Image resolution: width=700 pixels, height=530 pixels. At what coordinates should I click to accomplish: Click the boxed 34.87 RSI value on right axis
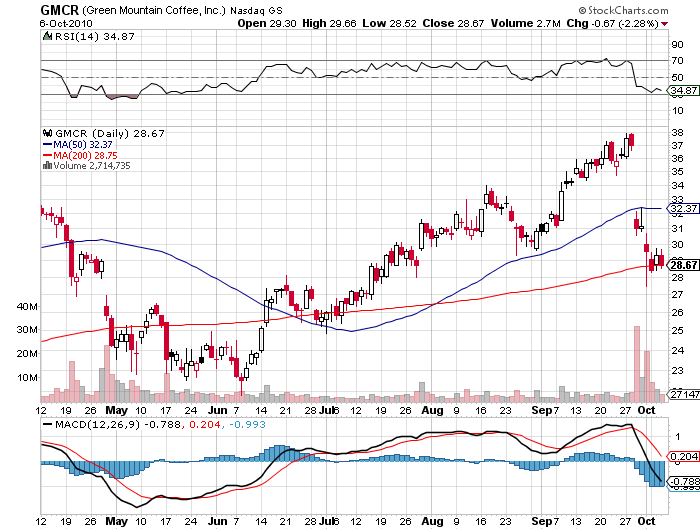683,91
